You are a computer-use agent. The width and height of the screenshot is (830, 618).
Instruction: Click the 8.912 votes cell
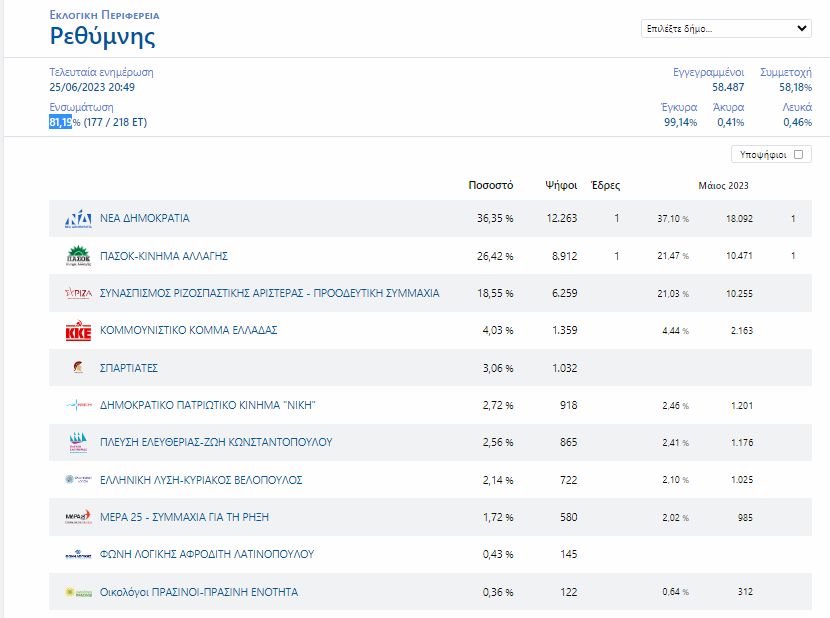(x=564, y=256)
